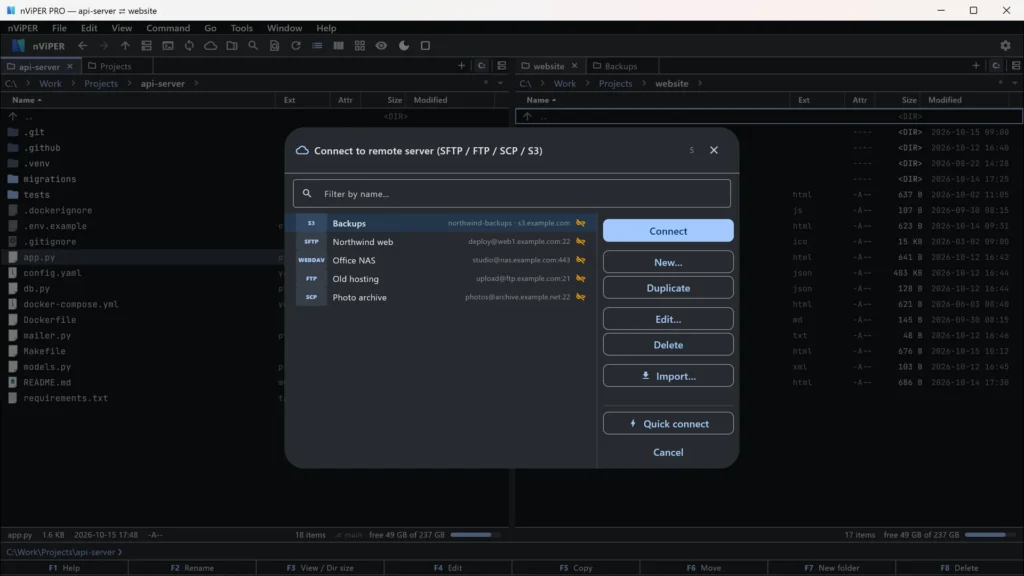Click the cloud remote-server toolbar icon
The width and height of the screenshot is (1024, 576).
(210, 46)
